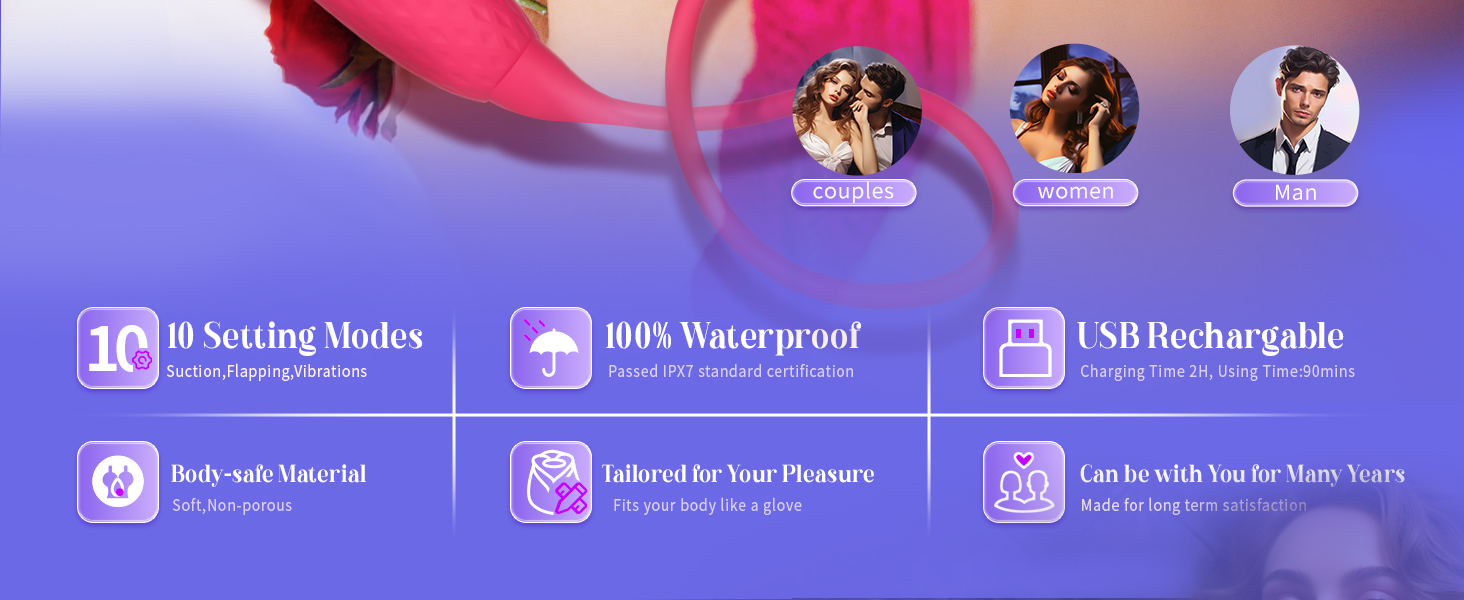Viewport: 1464px width, 600px height.
Task: Click the USB rechargeable plug icon
Action: click(1024, 348)
